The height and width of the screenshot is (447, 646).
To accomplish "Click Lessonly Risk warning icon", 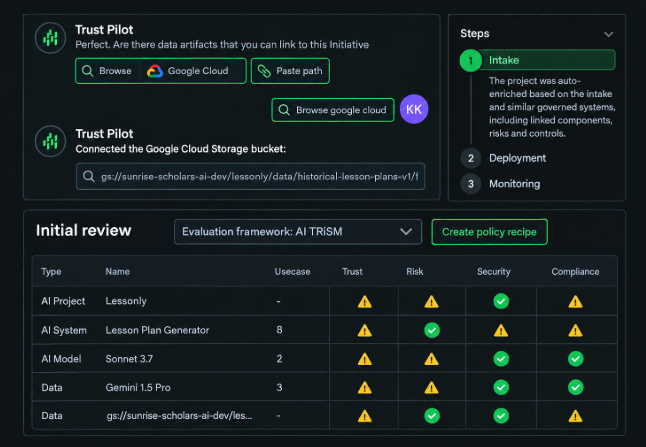I will [x=431, y=302].
